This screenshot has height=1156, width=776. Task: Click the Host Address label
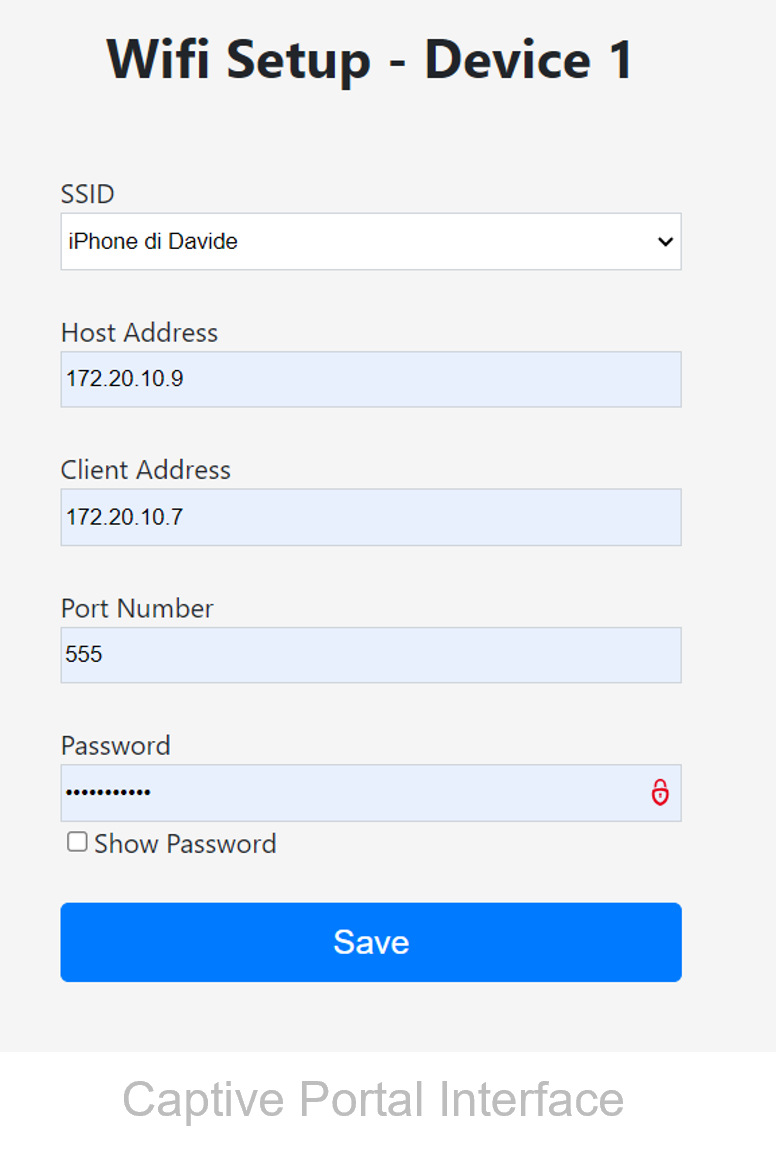tap(139, 332)
